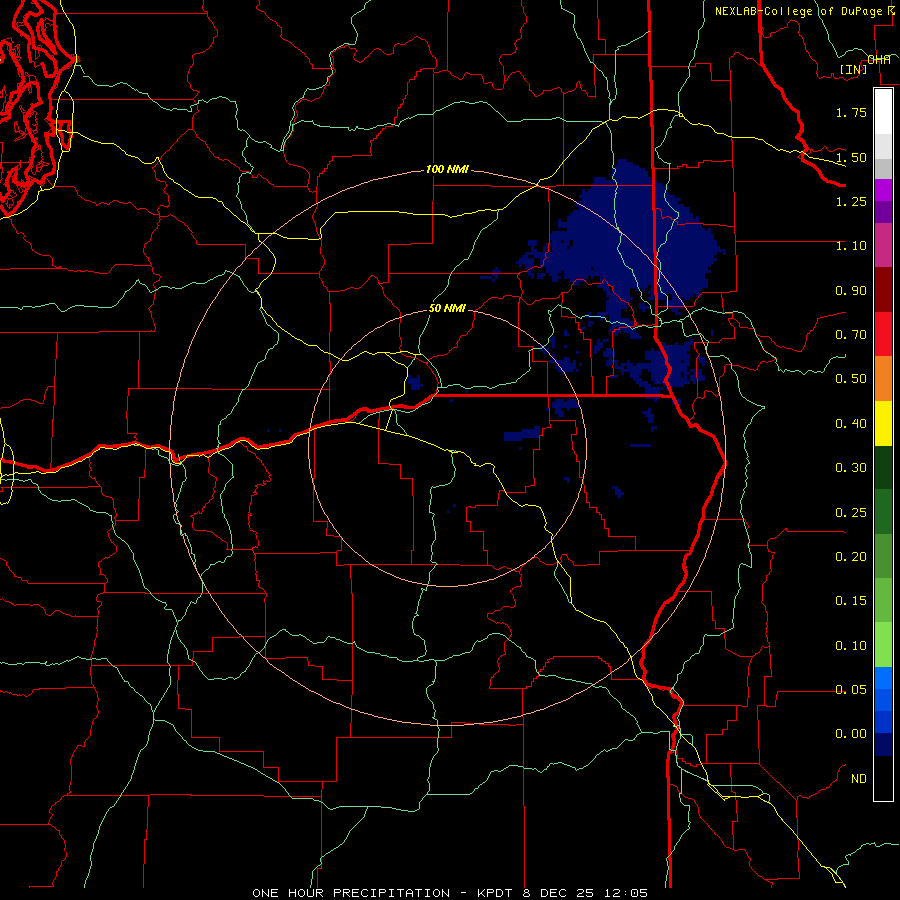This screenshot has height=900, width=900.
Task: Click the maroon dark-red legend segment
Action: tap(883, 290)
